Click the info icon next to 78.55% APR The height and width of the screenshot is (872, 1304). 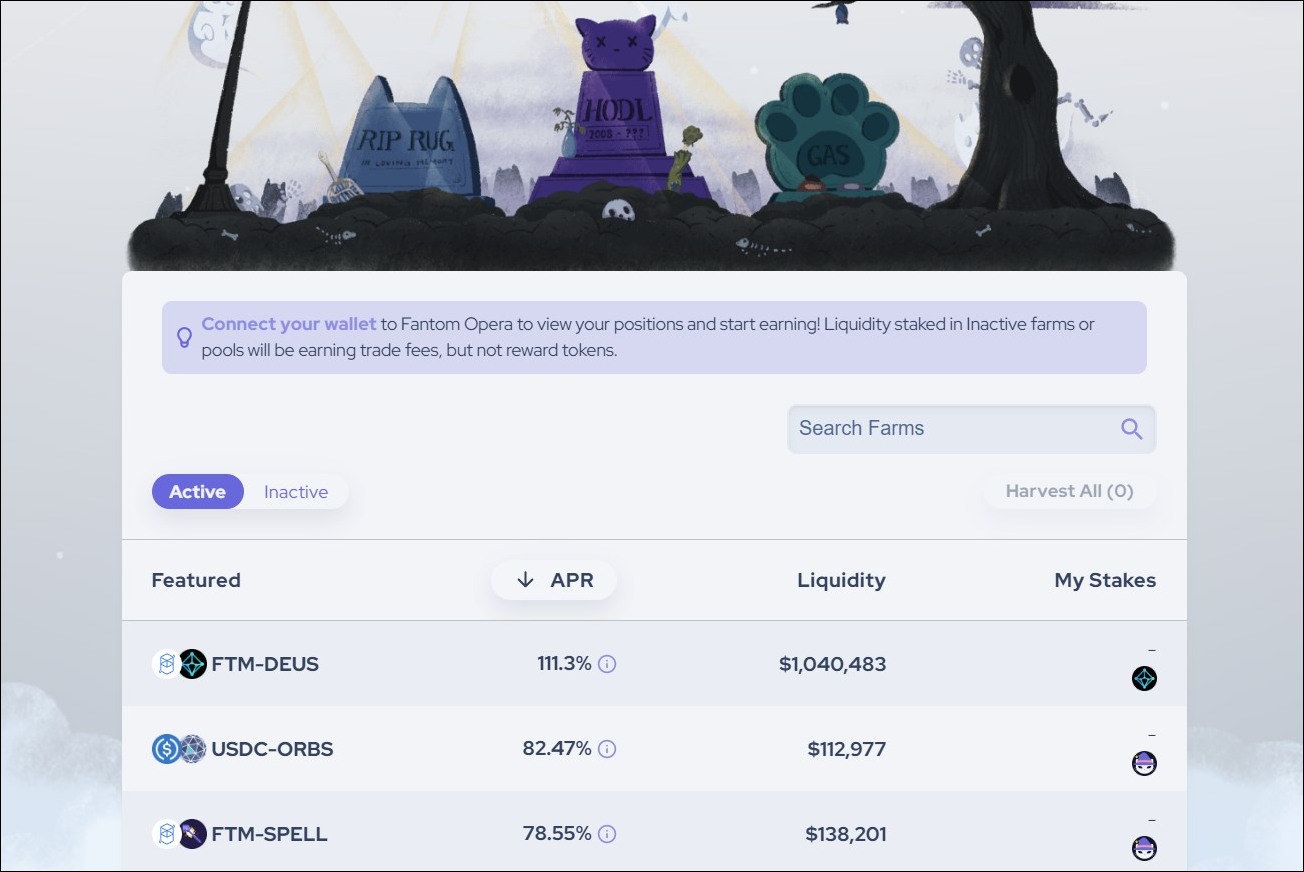607,834
